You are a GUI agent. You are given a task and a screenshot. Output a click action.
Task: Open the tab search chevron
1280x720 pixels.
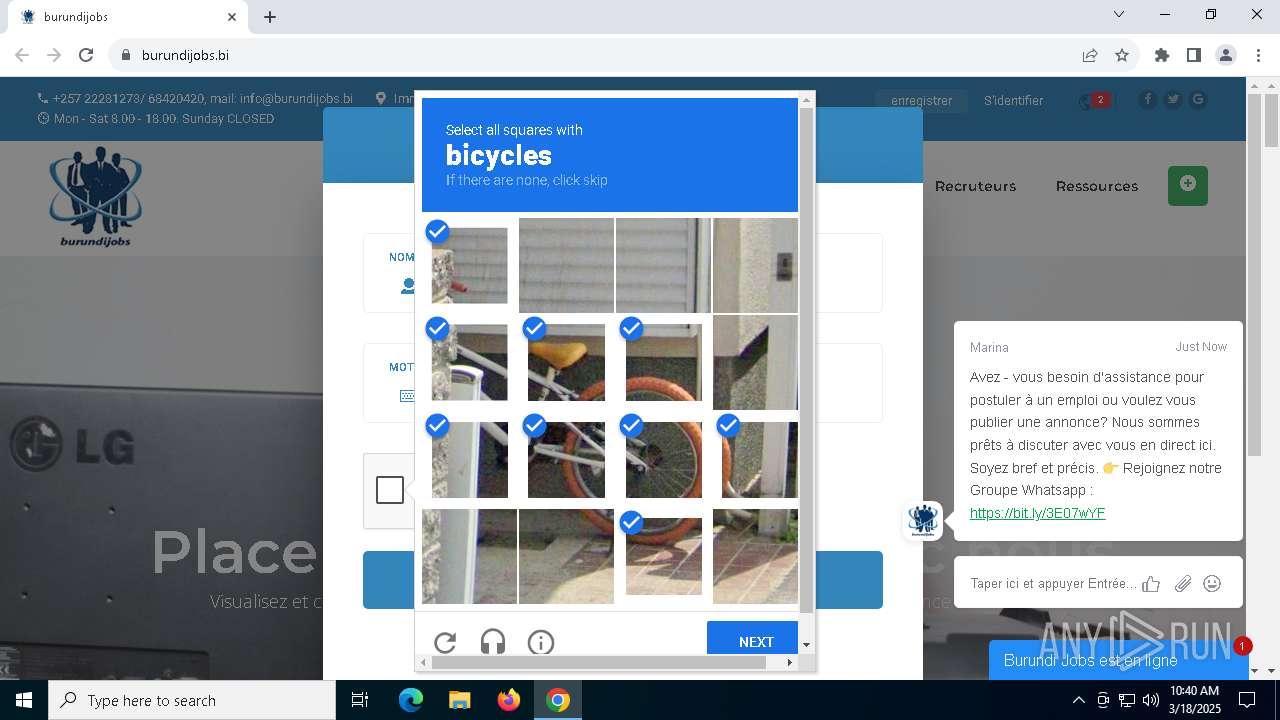(1119, 15)
